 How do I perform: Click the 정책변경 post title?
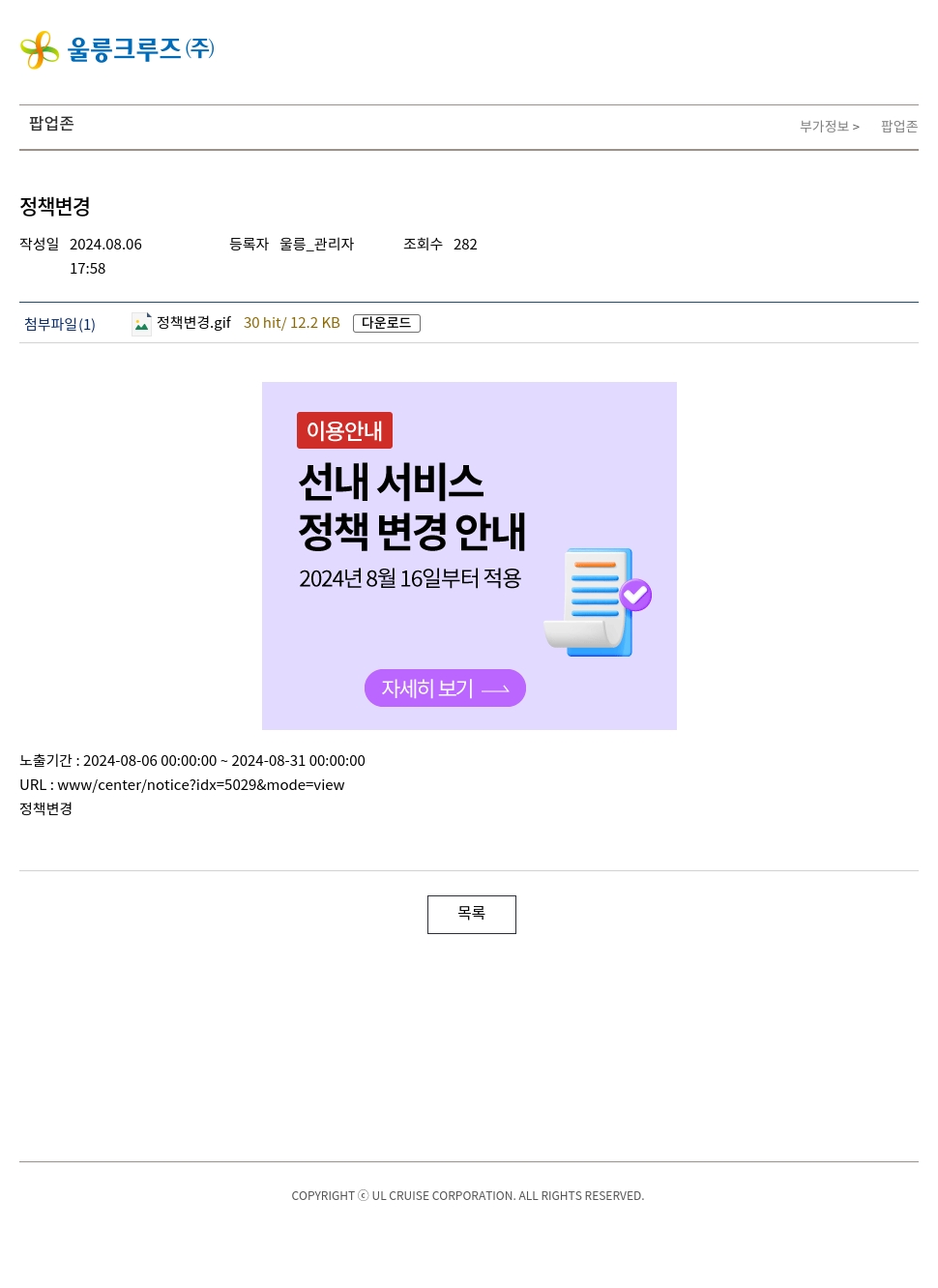(x=55, y=206)
